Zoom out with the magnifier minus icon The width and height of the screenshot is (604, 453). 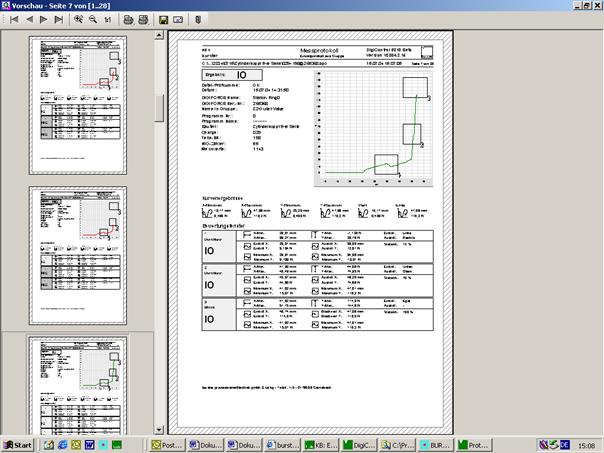pyautogui.click(x=93, y=19)
